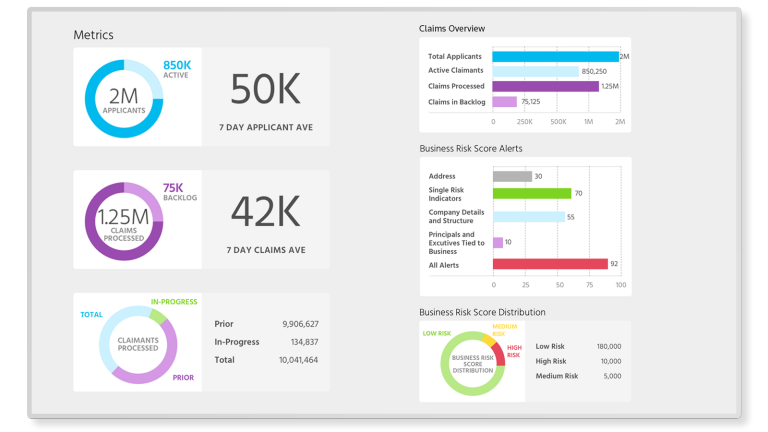Click the light blue Active Claimants bar
Viewport: 768px width, 432px height.
(x=535, y=72)
